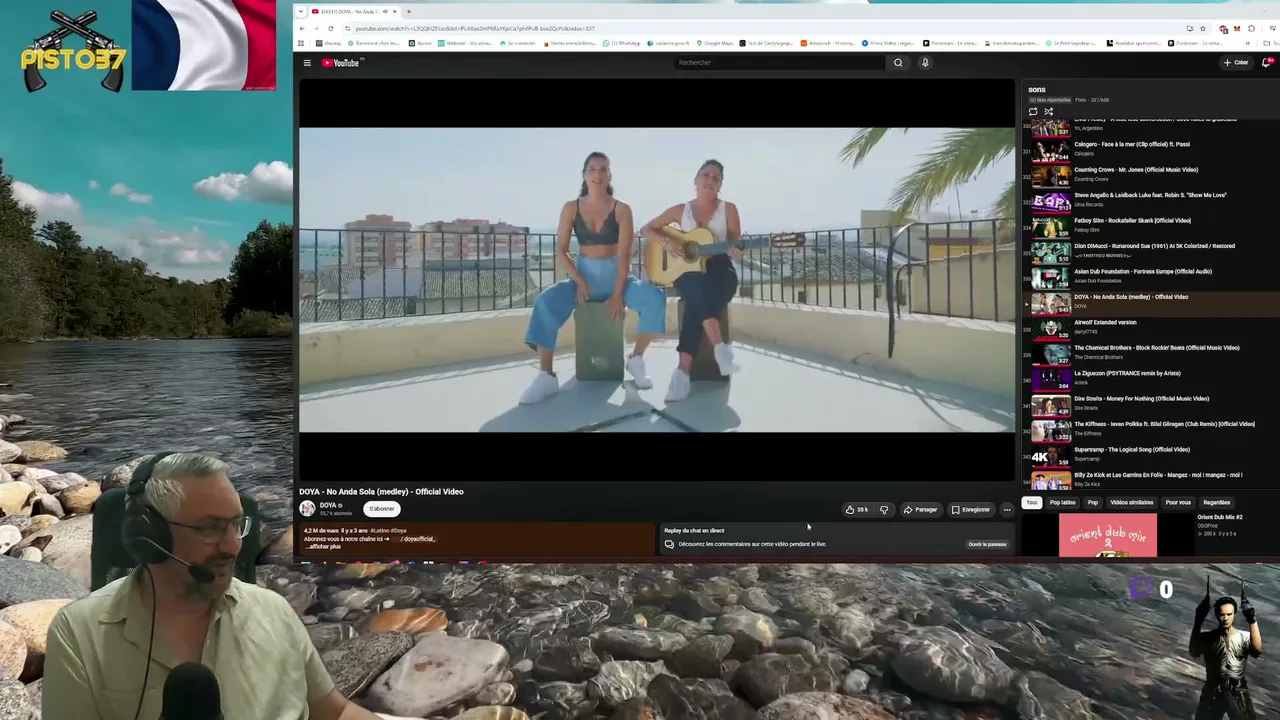
Task: Open YouTube notifications bell
Action: [x=1267, y=62]
